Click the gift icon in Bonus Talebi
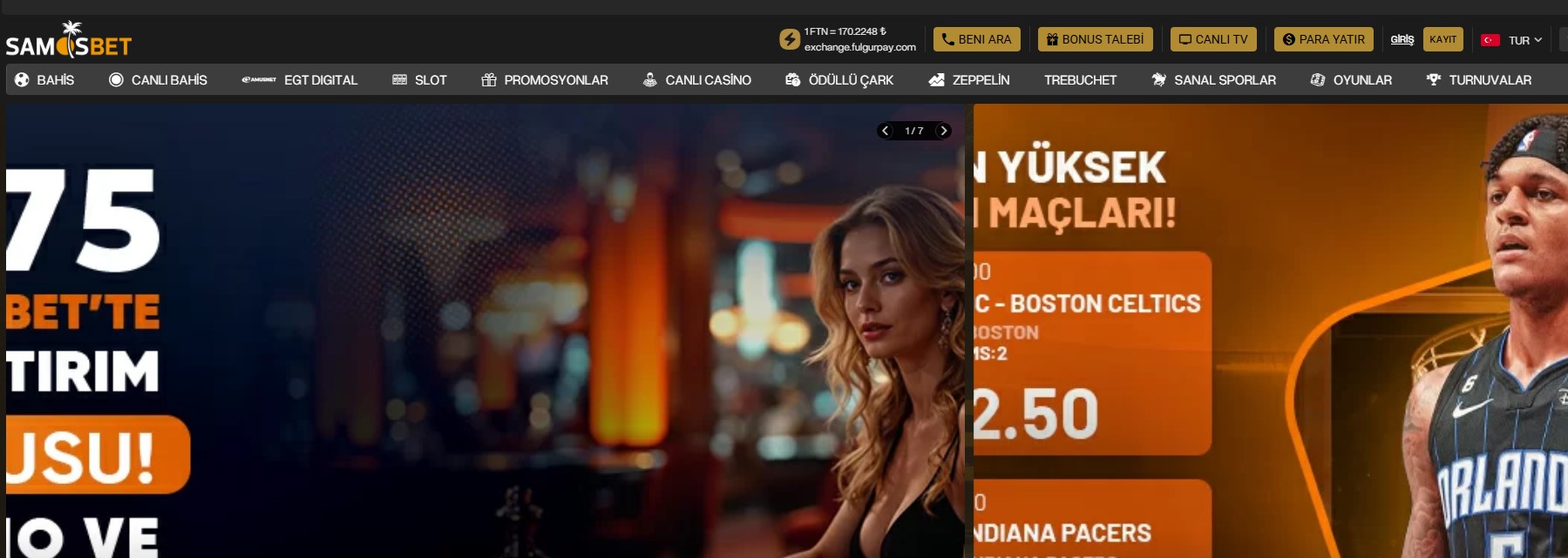The height and width of the screenshot is (558, 1568). tap(1052, 39)
